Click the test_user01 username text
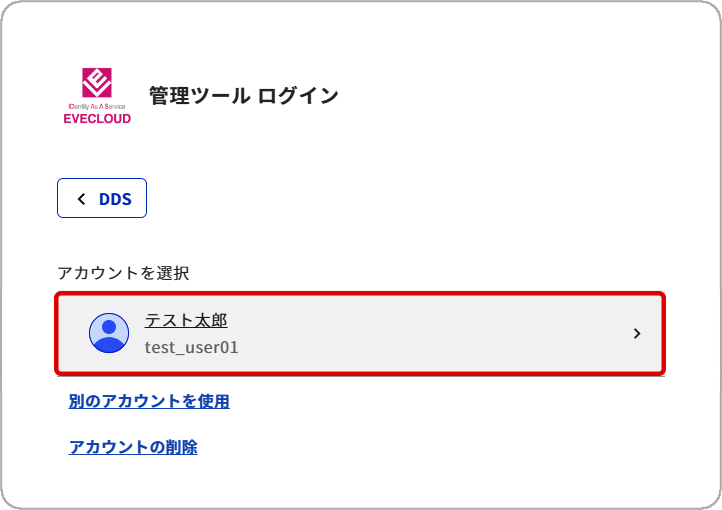 pos(192,348)
